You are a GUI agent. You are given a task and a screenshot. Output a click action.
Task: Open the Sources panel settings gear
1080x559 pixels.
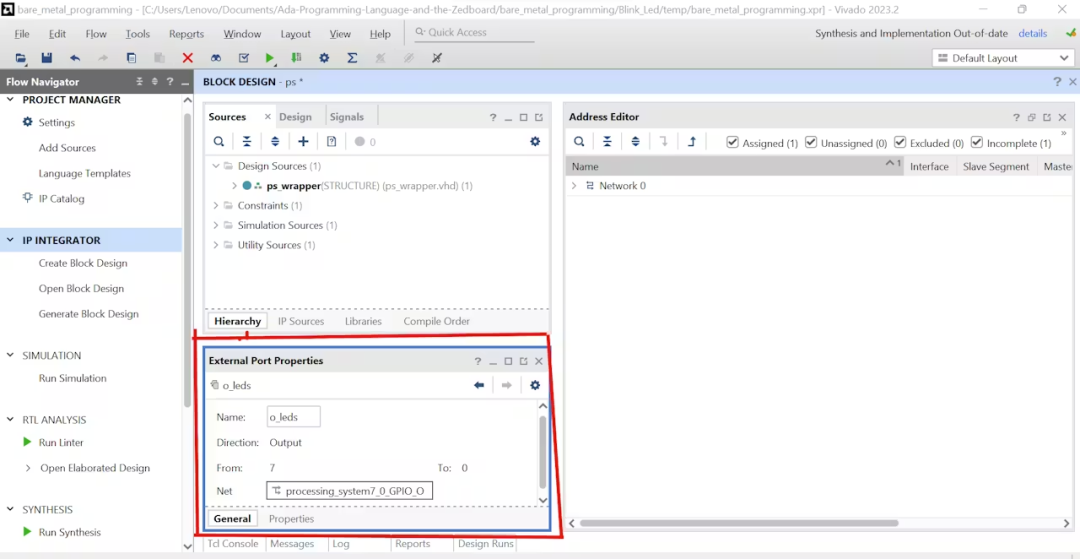535,142
